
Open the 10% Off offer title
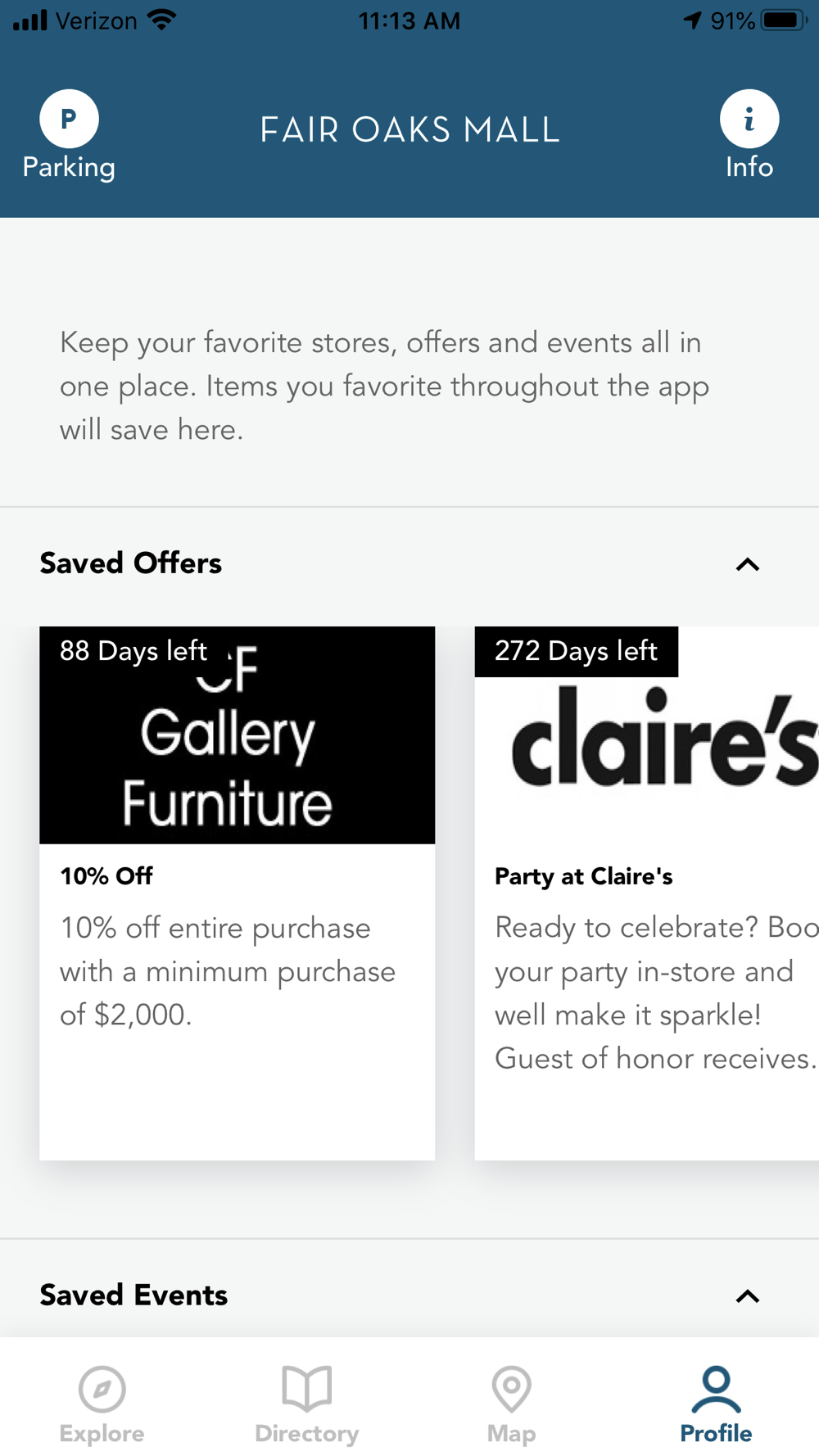[106, 876]
